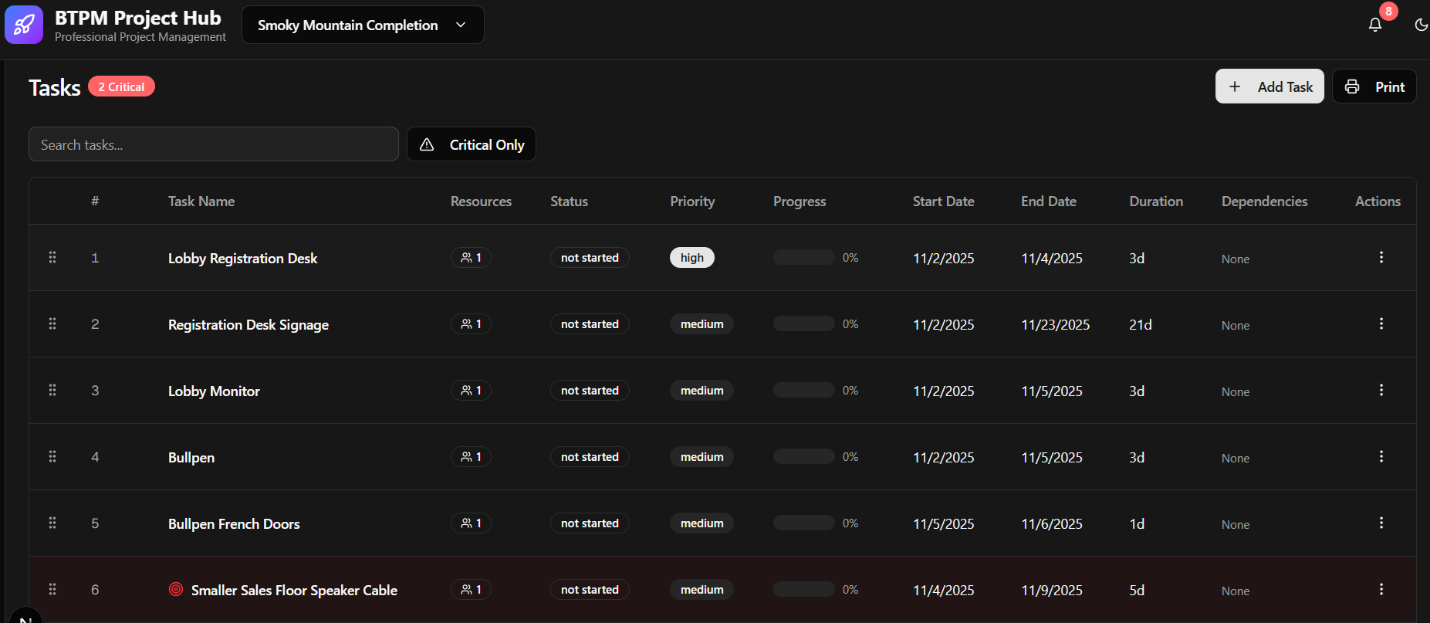Grab the drag handle for Registration Desk Signage
The image size is (1430, 623).
[x=53, y=324]
